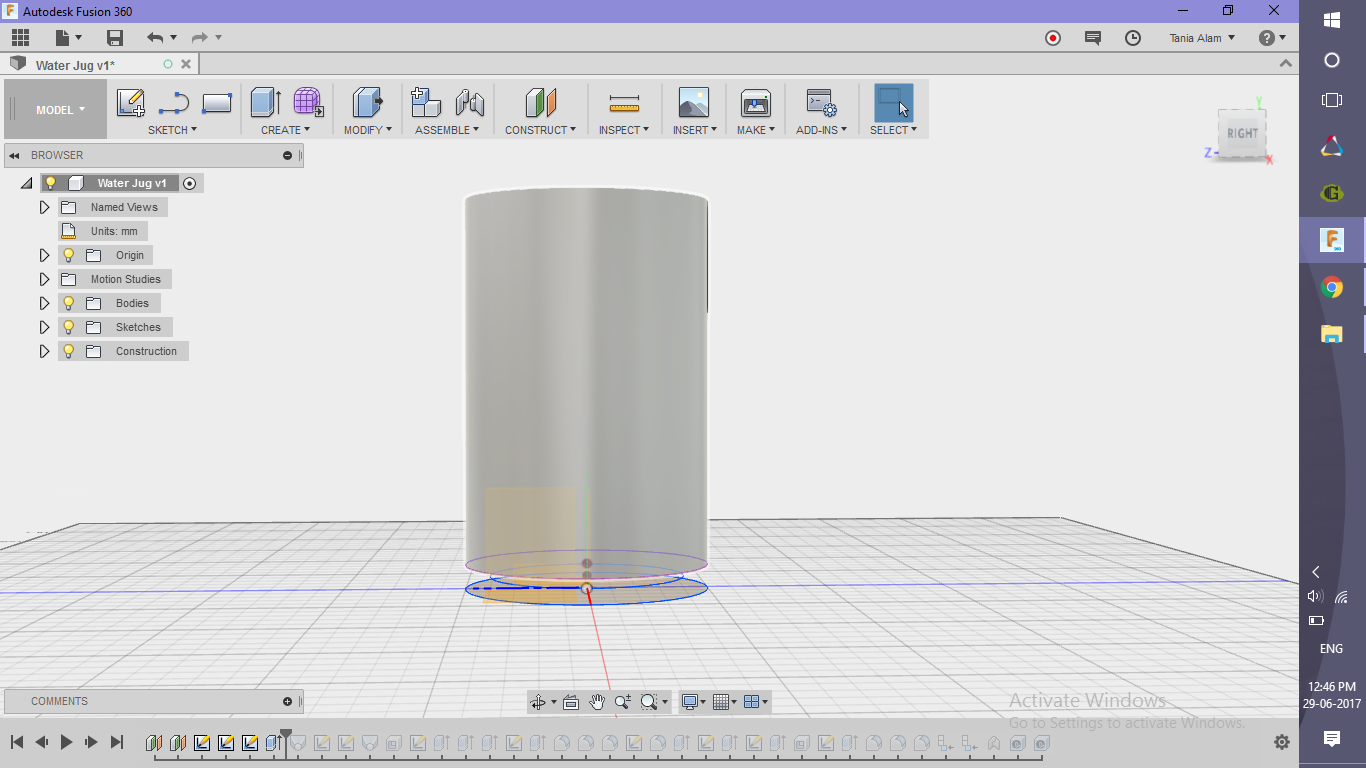1366x768 pixels.
Task: Select the Joint assemble tool
Action: [x=470, y=103]
